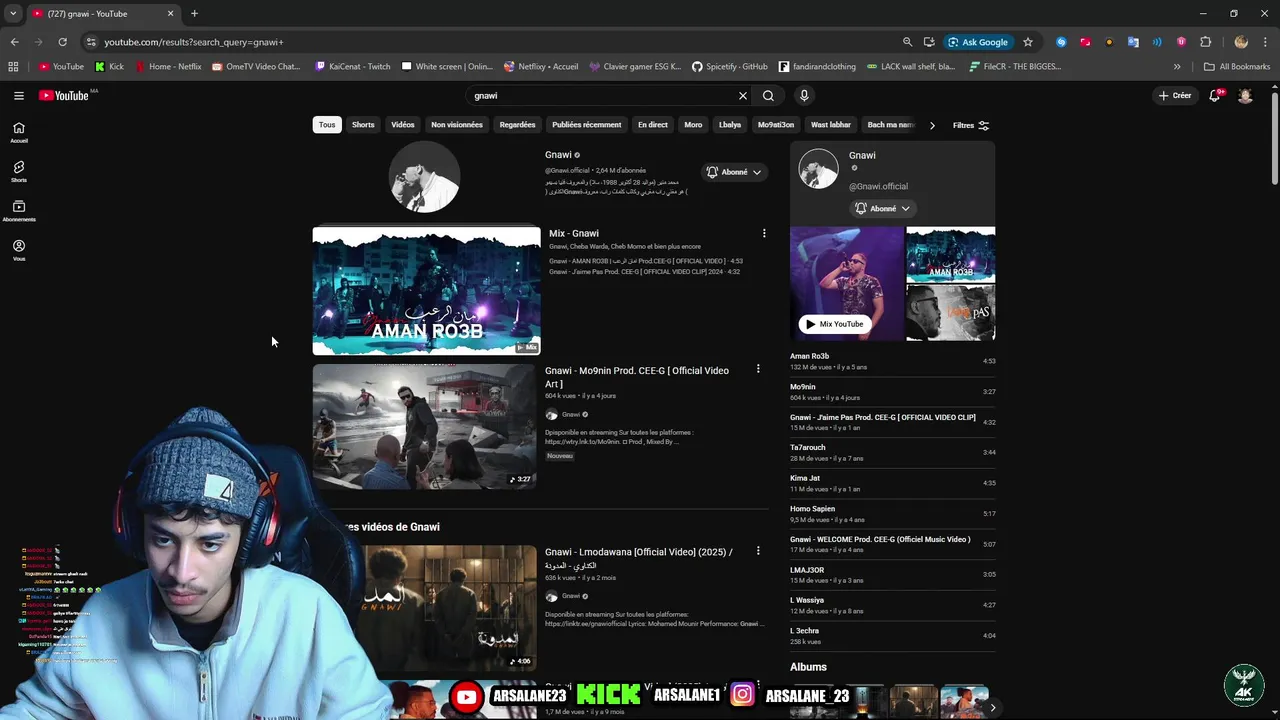Start voice search with the microphone icon
Image resolution: width=1280 pixels, height=720 pixels.
click(x=804, y=96)
